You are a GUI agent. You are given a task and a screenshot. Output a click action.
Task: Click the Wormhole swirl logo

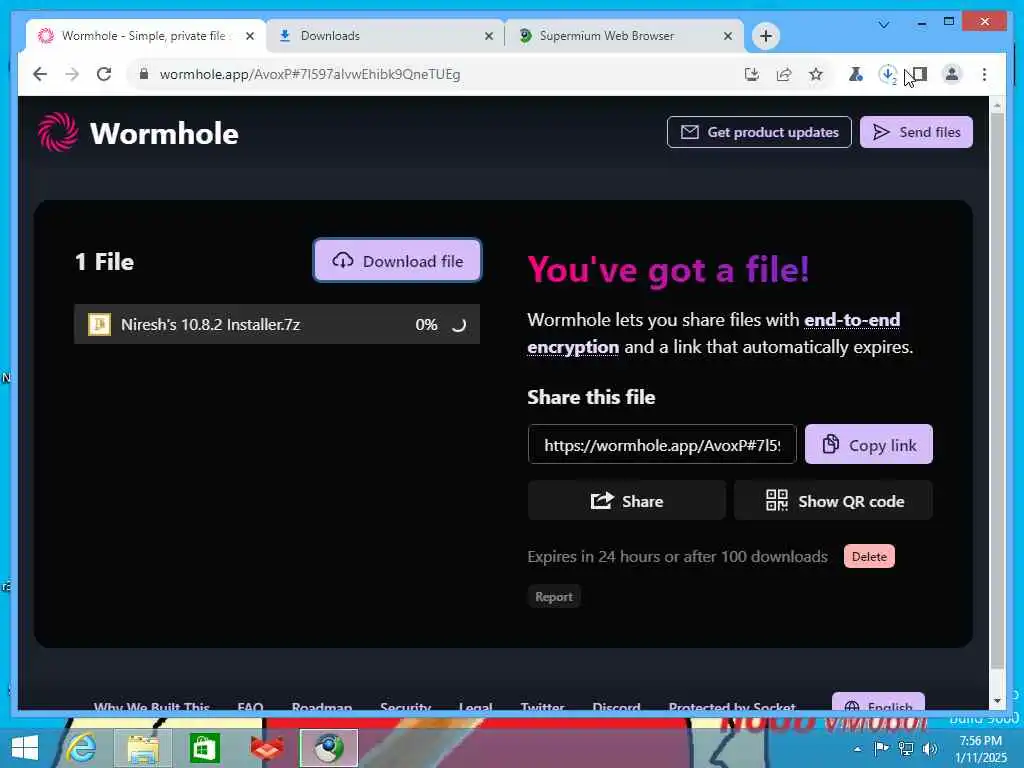(x=57, y=132)
